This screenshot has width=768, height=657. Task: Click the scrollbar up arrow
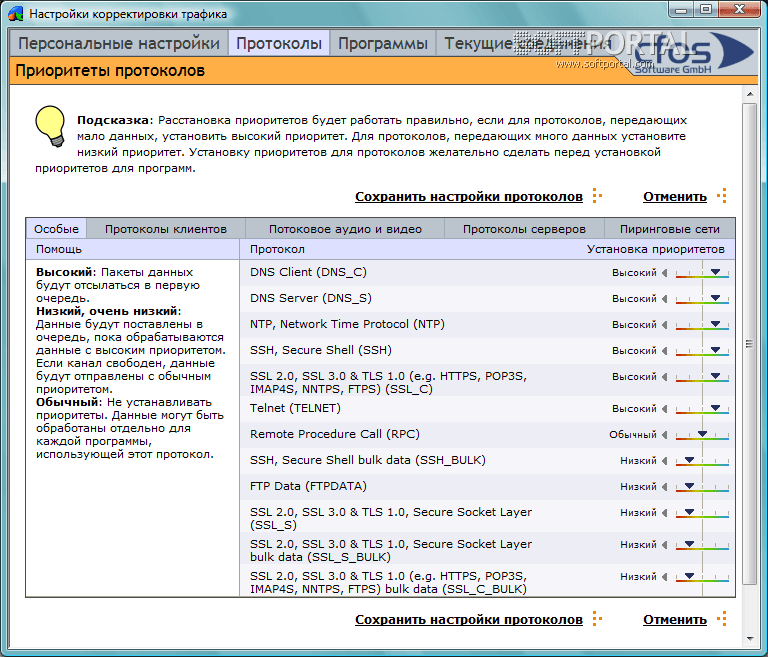tap(750, 94)
